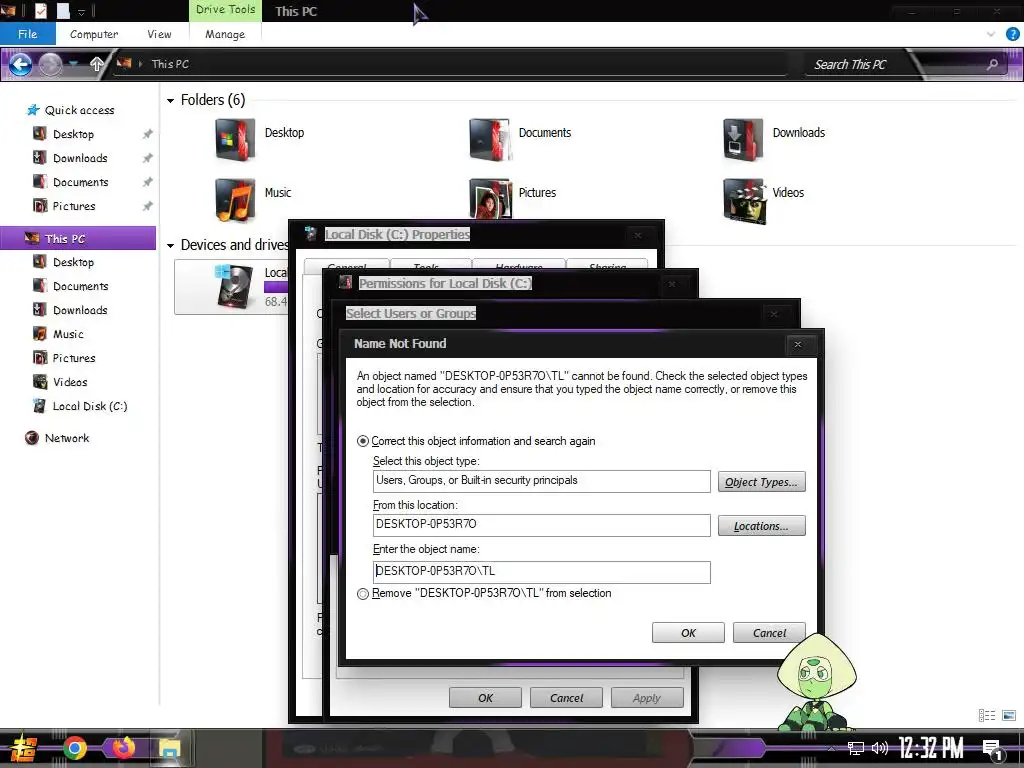The height and width of the screenshot is (768, 1024).
Task: Switch to large icons view layout
Action: click(x=1009, y=716)
